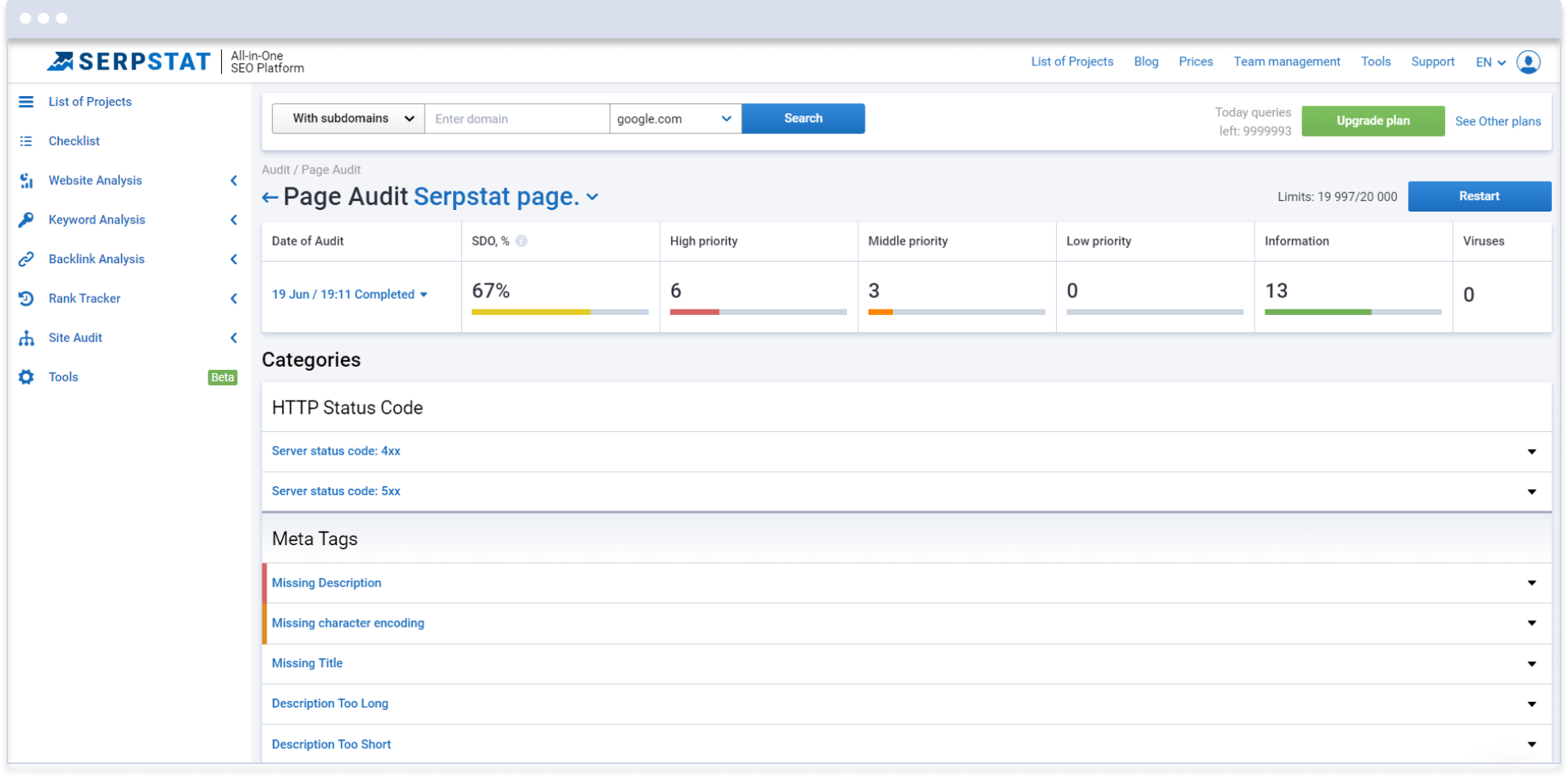Expand the Server status code: 4xx row arrow
Screen dimensions: 1568x777
pos(1532,451)
